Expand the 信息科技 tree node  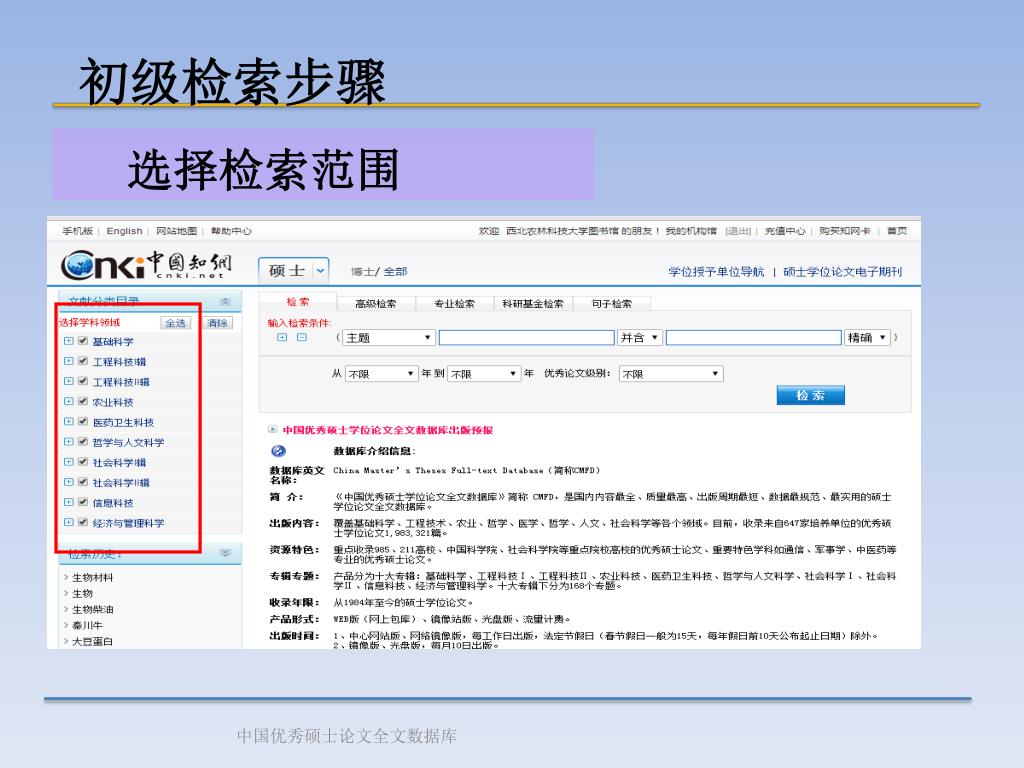[69, 502]
